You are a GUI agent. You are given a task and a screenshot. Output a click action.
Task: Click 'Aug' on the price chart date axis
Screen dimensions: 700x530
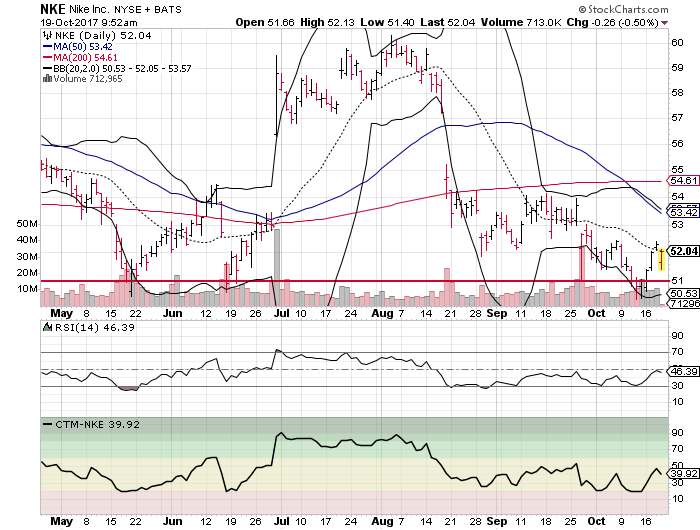point(382,313)
